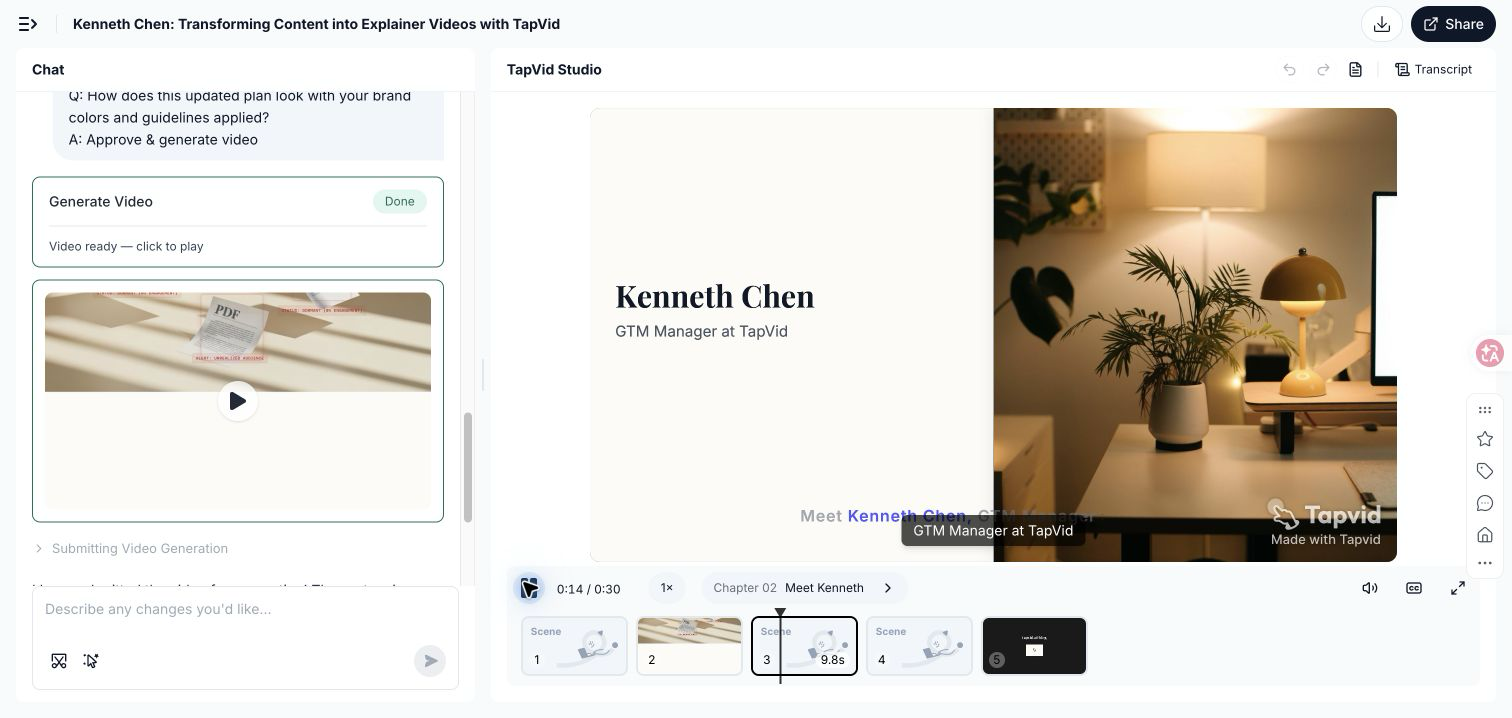The height and width of the screenshot is (718, 1512).
Task: Click the Approve & generate video answer text
Action: [x=163, y=140]
